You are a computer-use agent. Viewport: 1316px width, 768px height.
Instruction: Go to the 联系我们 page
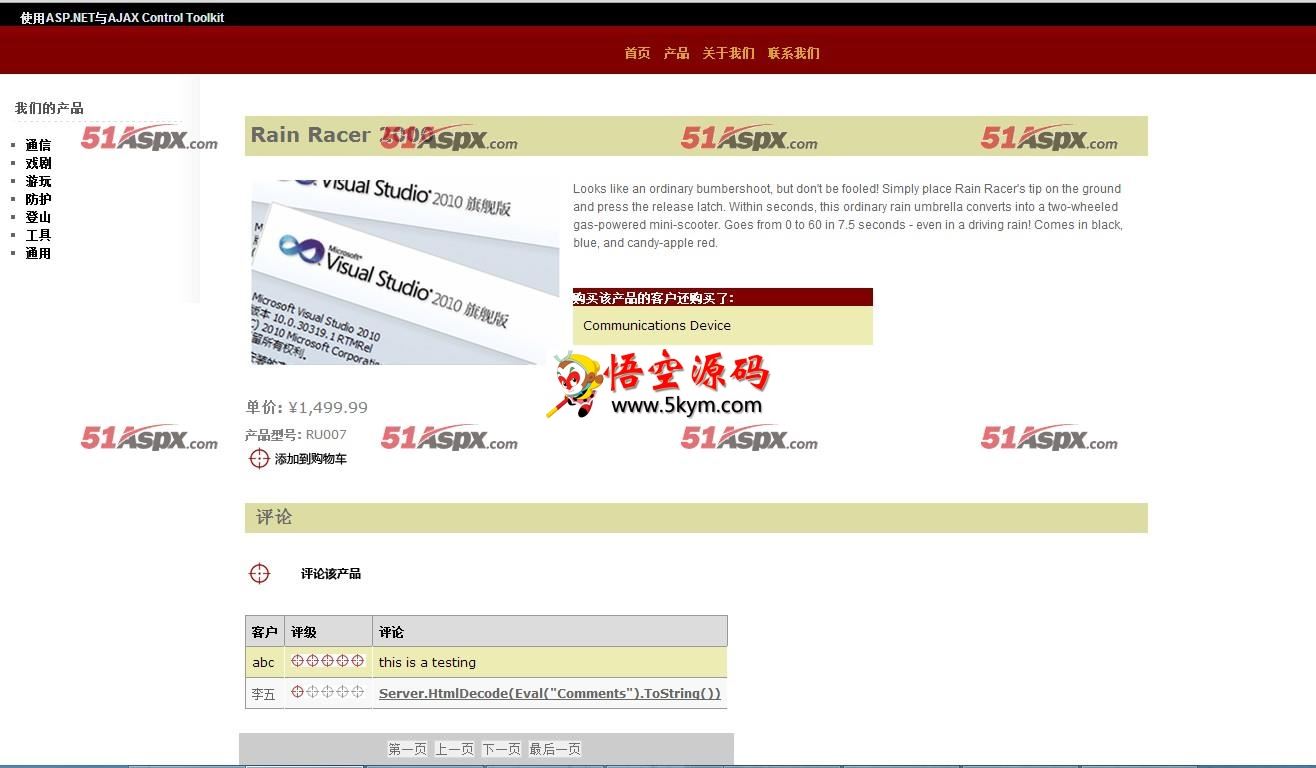coord(793,53)
